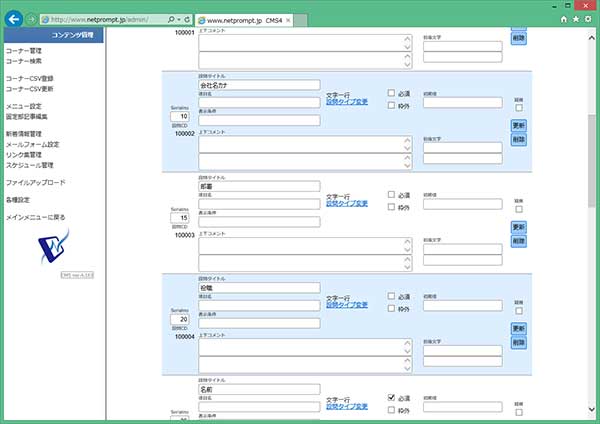Viewport: 600px width, 424px height.
Task: Click the favorites star icon
Action: 578,18
